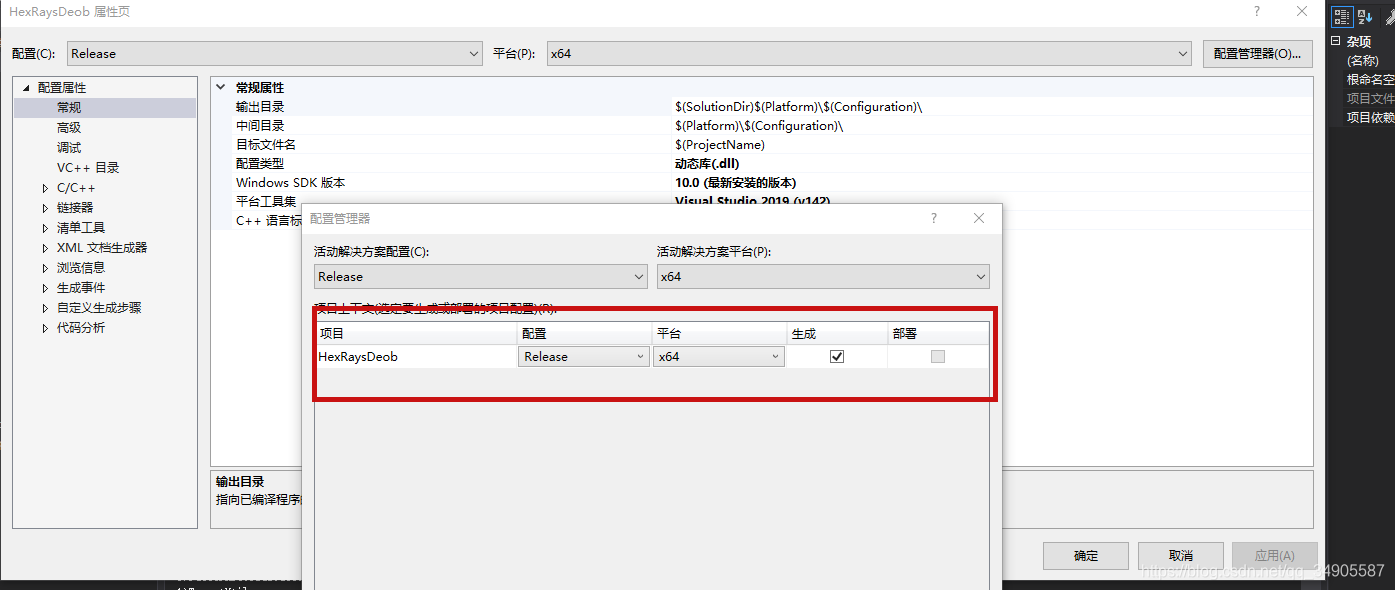Toggle the 生成 checkbox for HexRaysDeob
This screenshot has height=590, width=1395.
(x=837, y=356)
